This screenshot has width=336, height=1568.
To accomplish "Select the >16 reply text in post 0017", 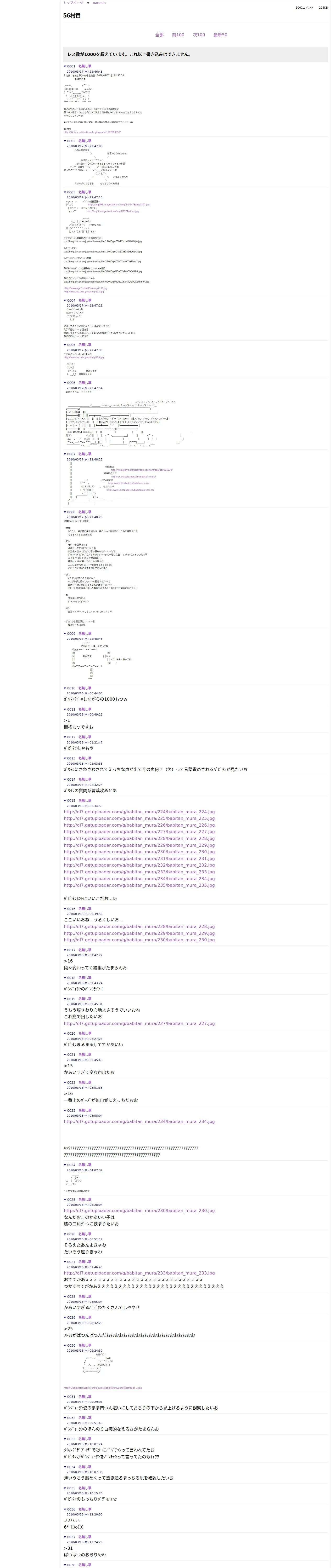I will point(68,961).
